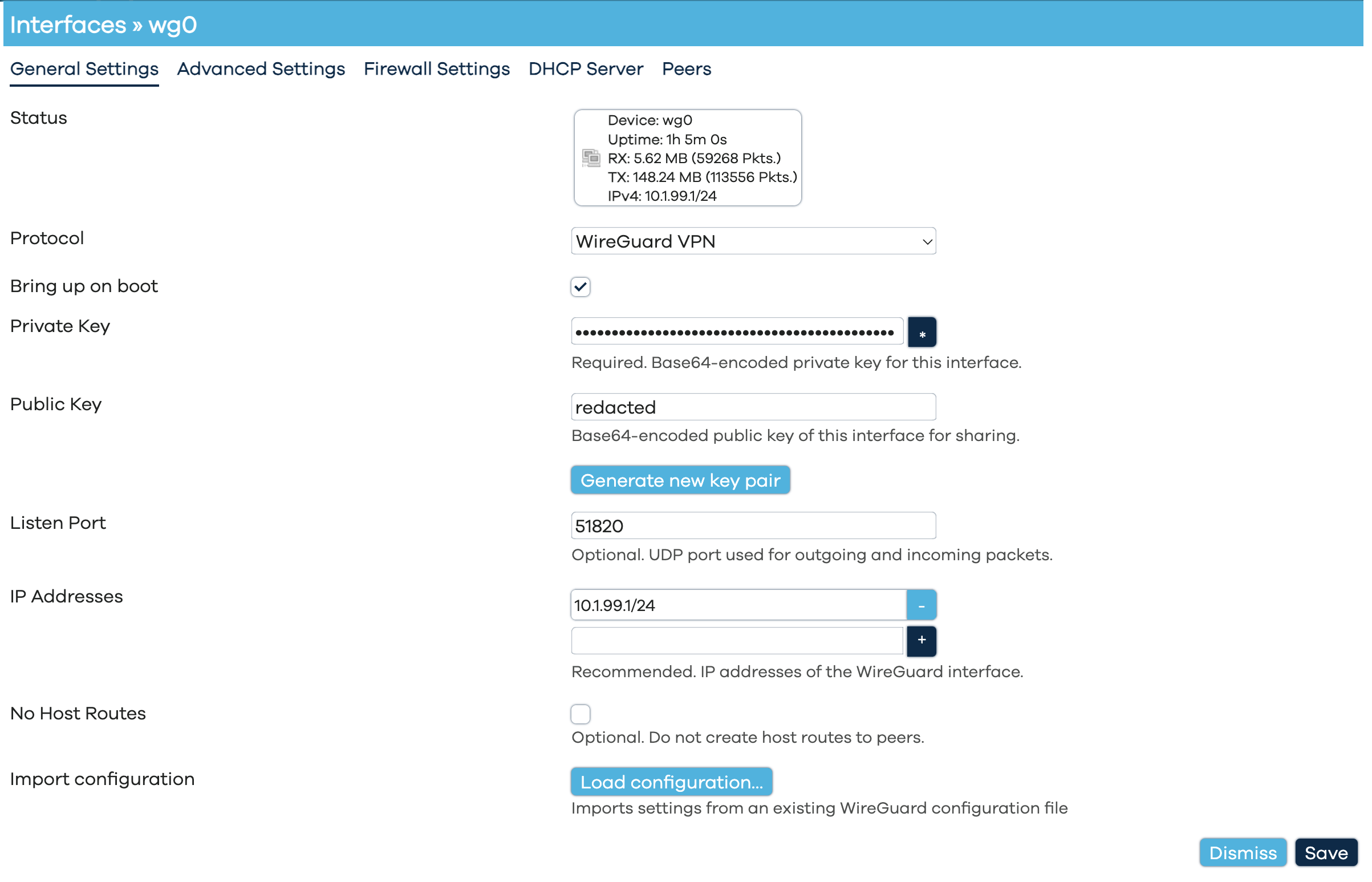
Task: Open the Protocol selection dropdown
Action: [x=753, y=241]
